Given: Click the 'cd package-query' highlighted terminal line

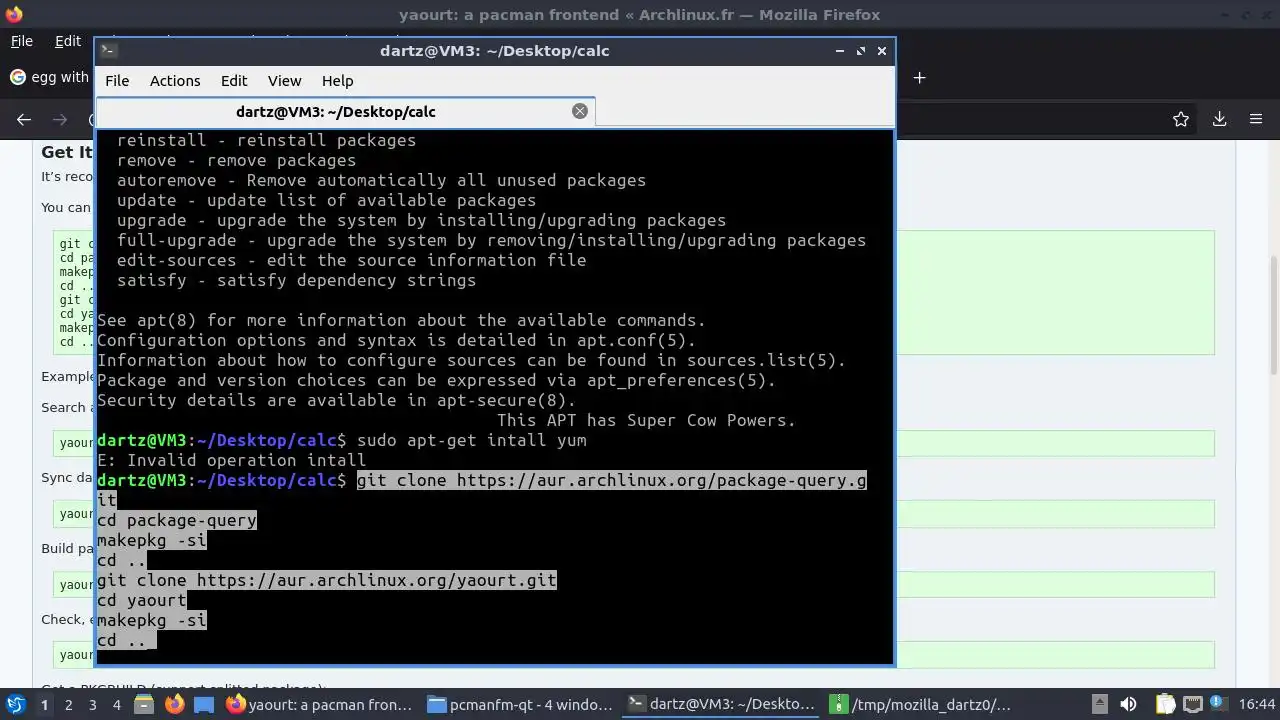Looking at the screenshot, I should coord(177,520).
